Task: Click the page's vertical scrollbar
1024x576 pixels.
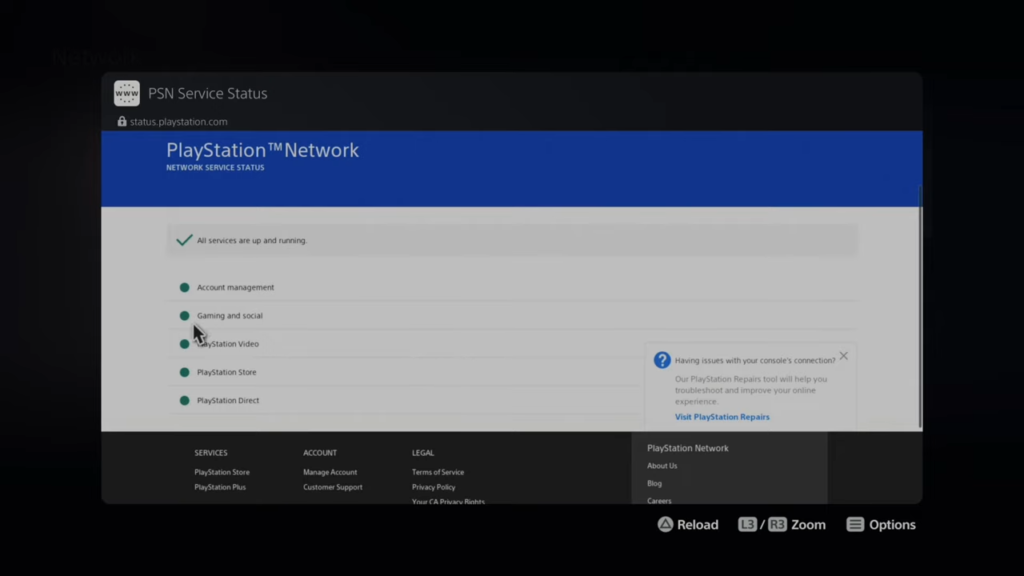Action: click(x=920, y=307)
